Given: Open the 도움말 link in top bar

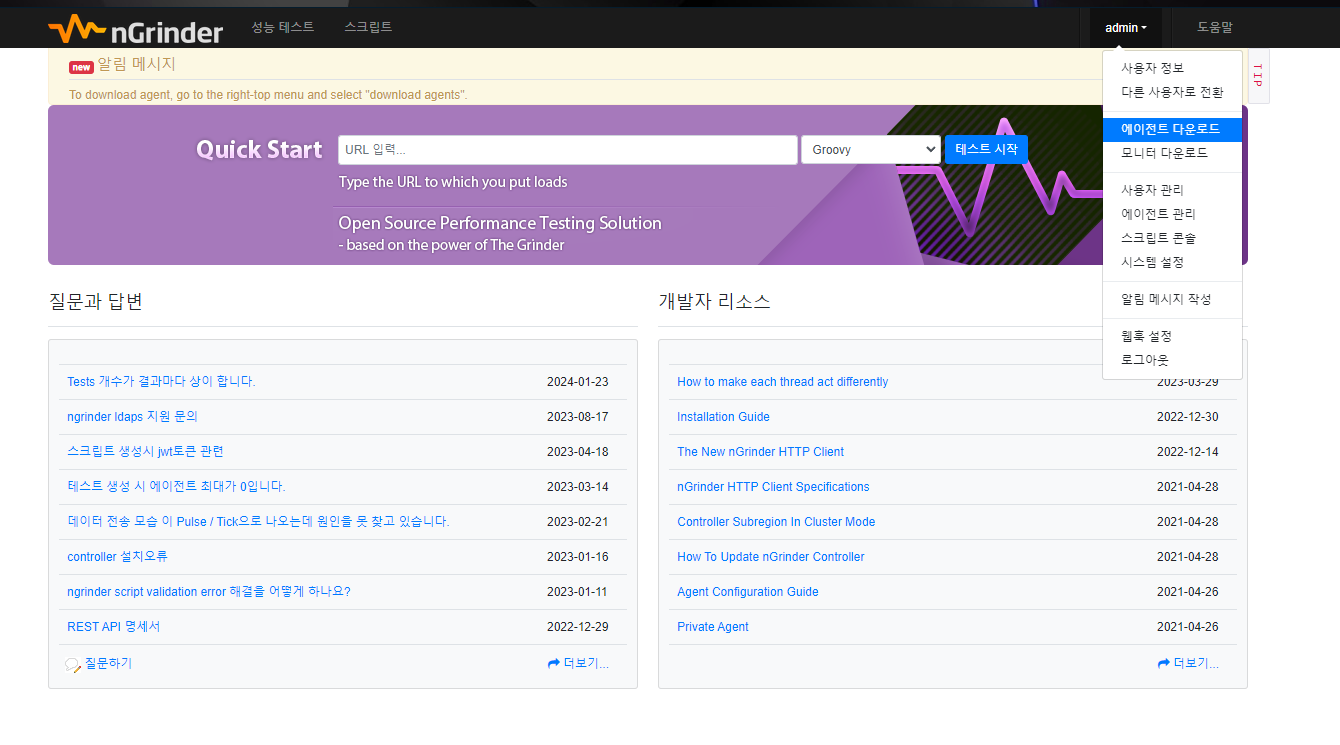Looking at the screenshot, I should [1215, 27].
